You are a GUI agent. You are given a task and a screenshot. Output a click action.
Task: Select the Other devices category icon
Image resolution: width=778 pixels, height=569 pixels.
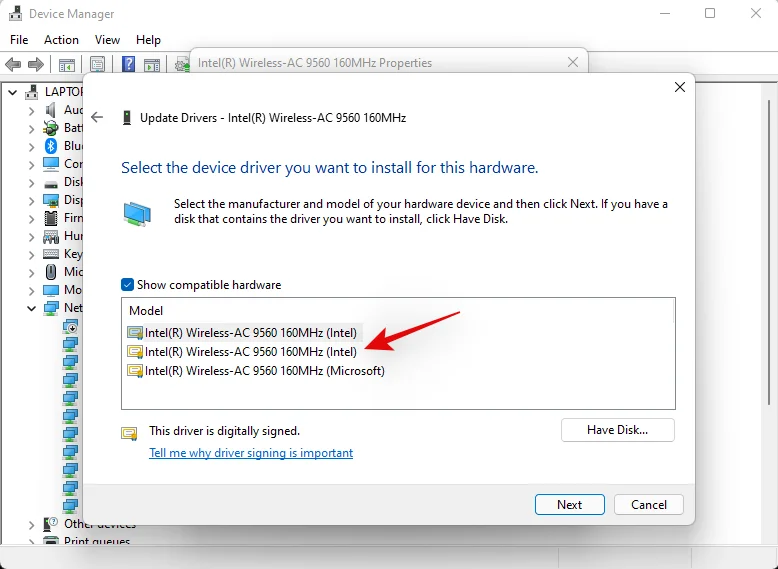coord(51,524)
